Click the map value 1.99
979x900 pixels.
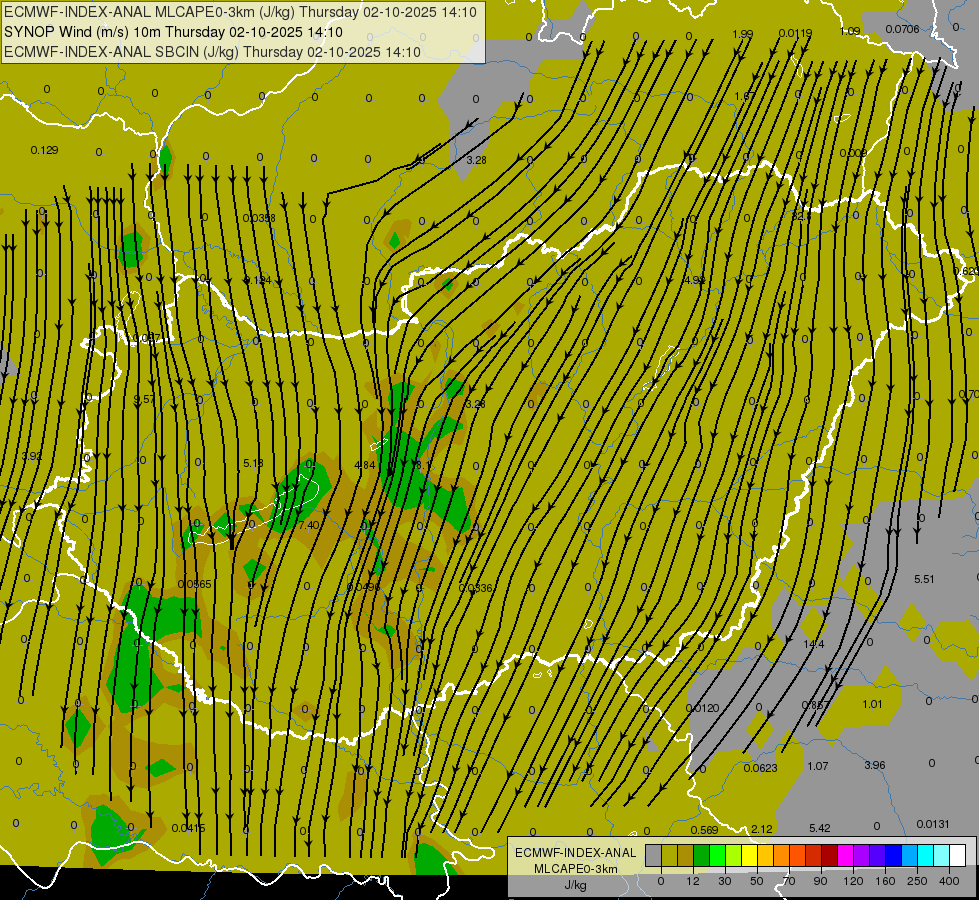pyautogui.click(x=742, y=34)
